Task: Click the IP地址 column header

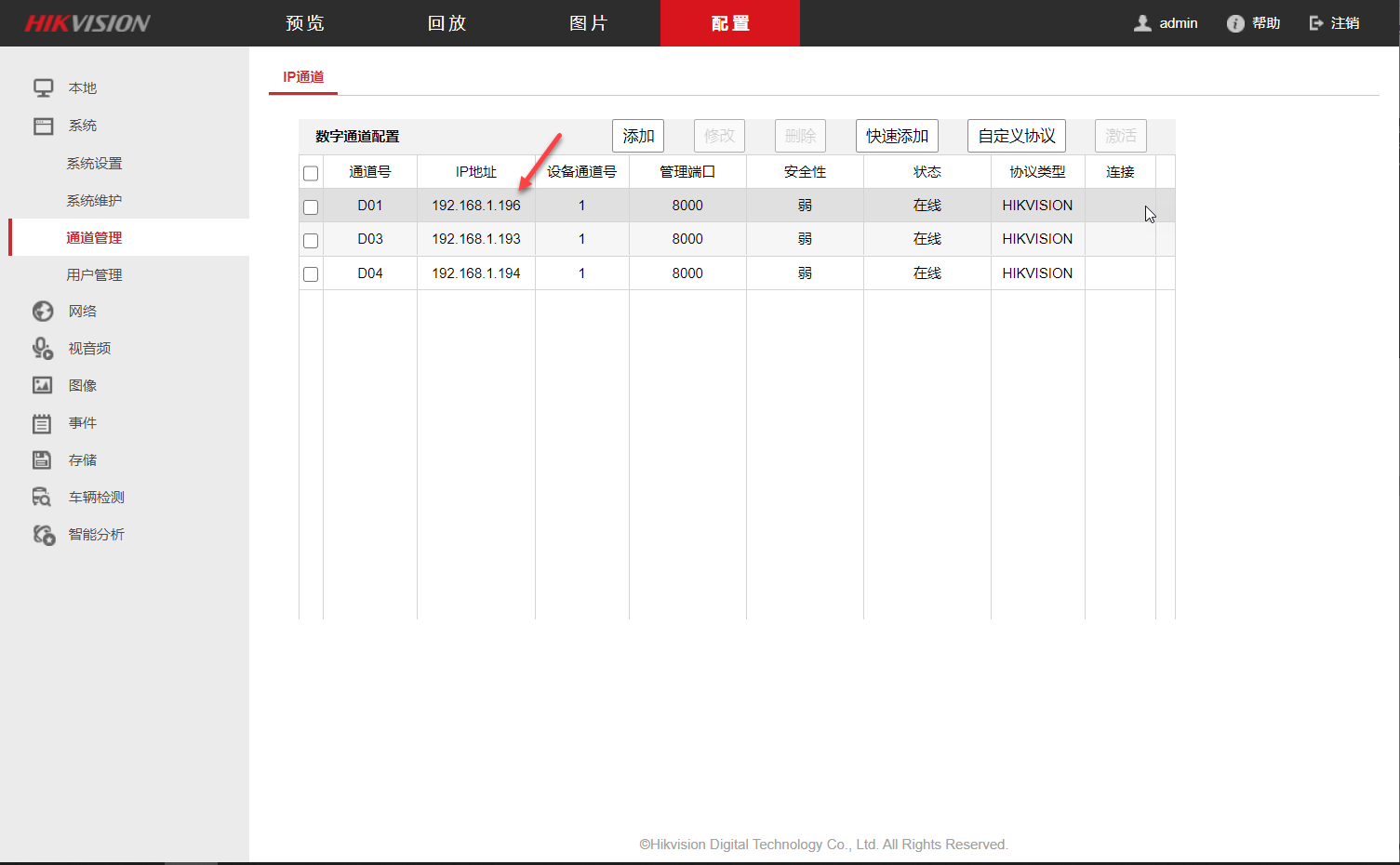Action: [476, 172]
